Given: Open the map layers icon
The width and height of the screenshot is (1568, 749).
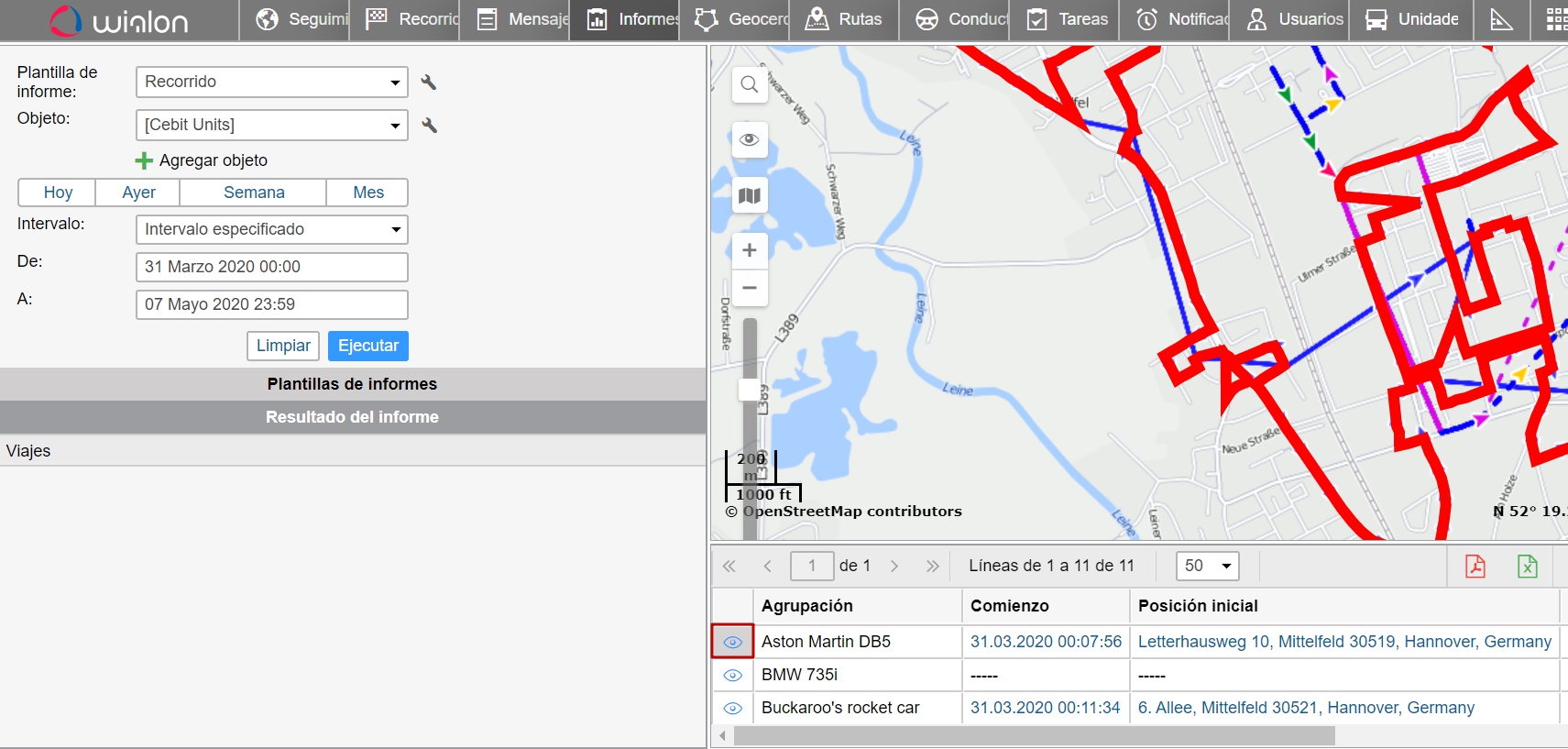Looking at the screenshot, I should coord(749,195).
